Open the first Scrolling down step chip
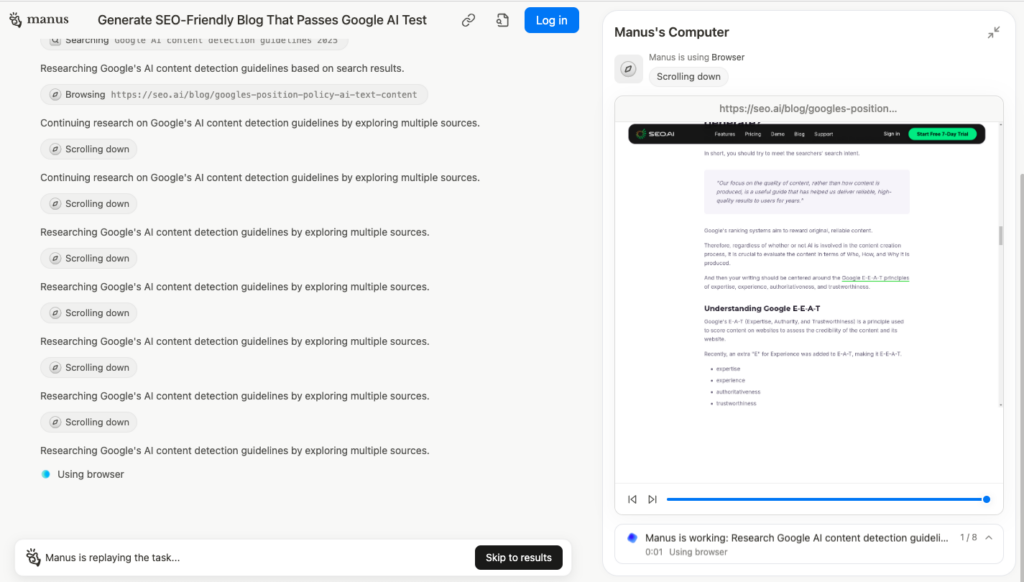This screenshot has width=1024, height=582. [89, 149]
